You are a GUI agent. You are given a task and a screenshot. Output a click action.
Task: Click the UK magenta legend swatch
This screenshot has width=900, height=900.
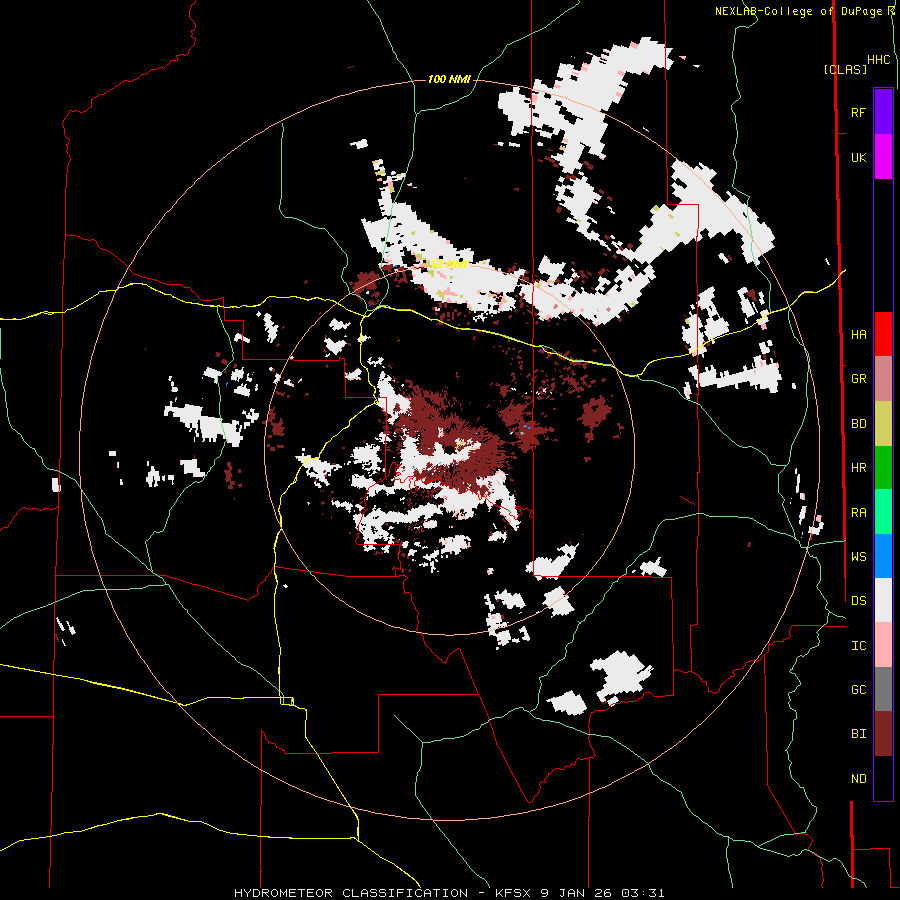883,157
